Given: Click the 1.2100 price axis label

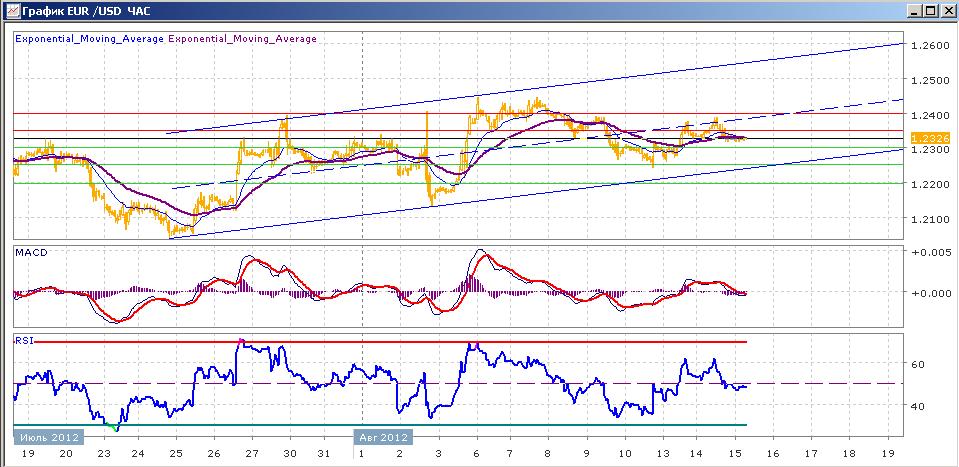Looking at the screenshot, I should [928, 219].
